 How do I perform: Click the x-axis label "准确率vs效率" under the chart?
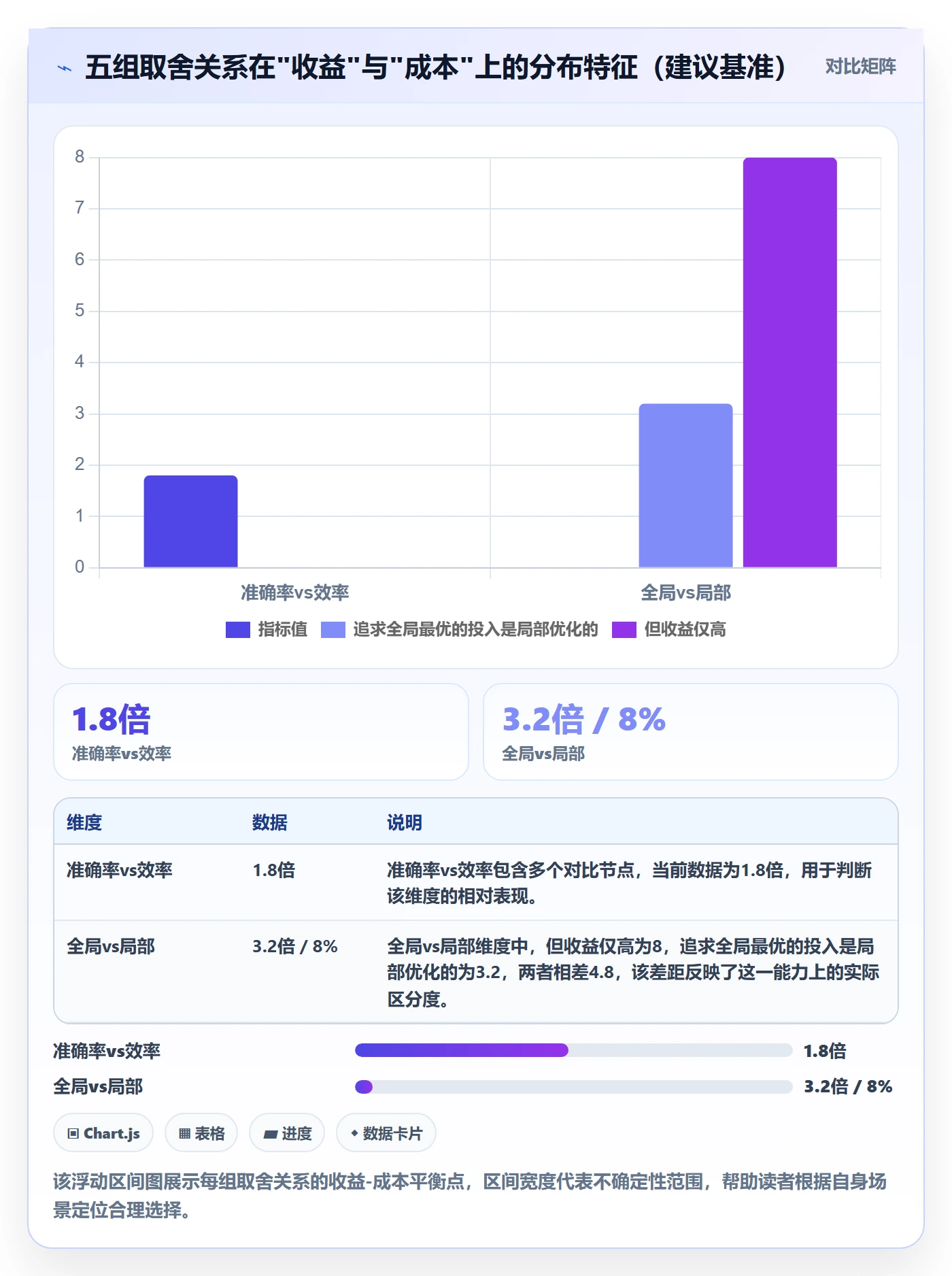point(294,593)
